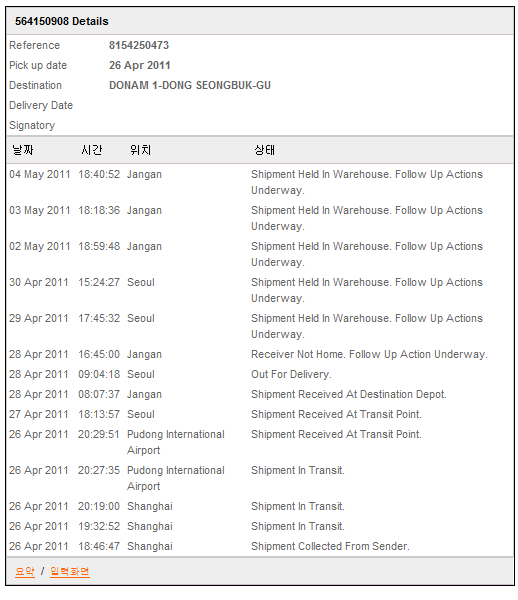
Task: Open the 입력화면 input screen link
Action: [x=70, y=571]
